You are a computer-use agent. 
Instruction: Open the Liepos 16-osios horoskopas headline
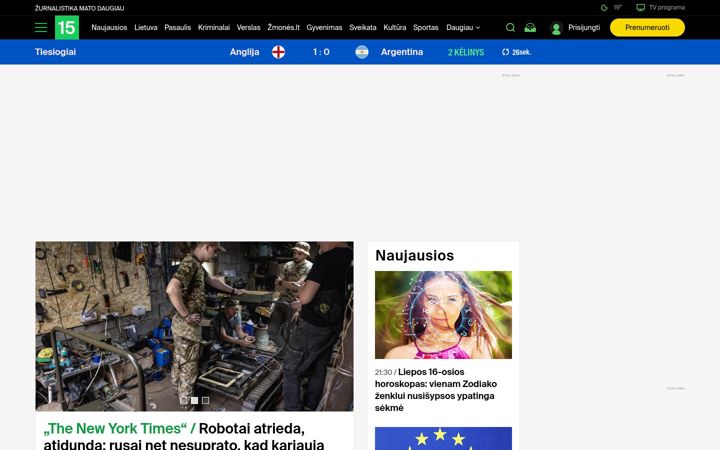click(436, 390)
